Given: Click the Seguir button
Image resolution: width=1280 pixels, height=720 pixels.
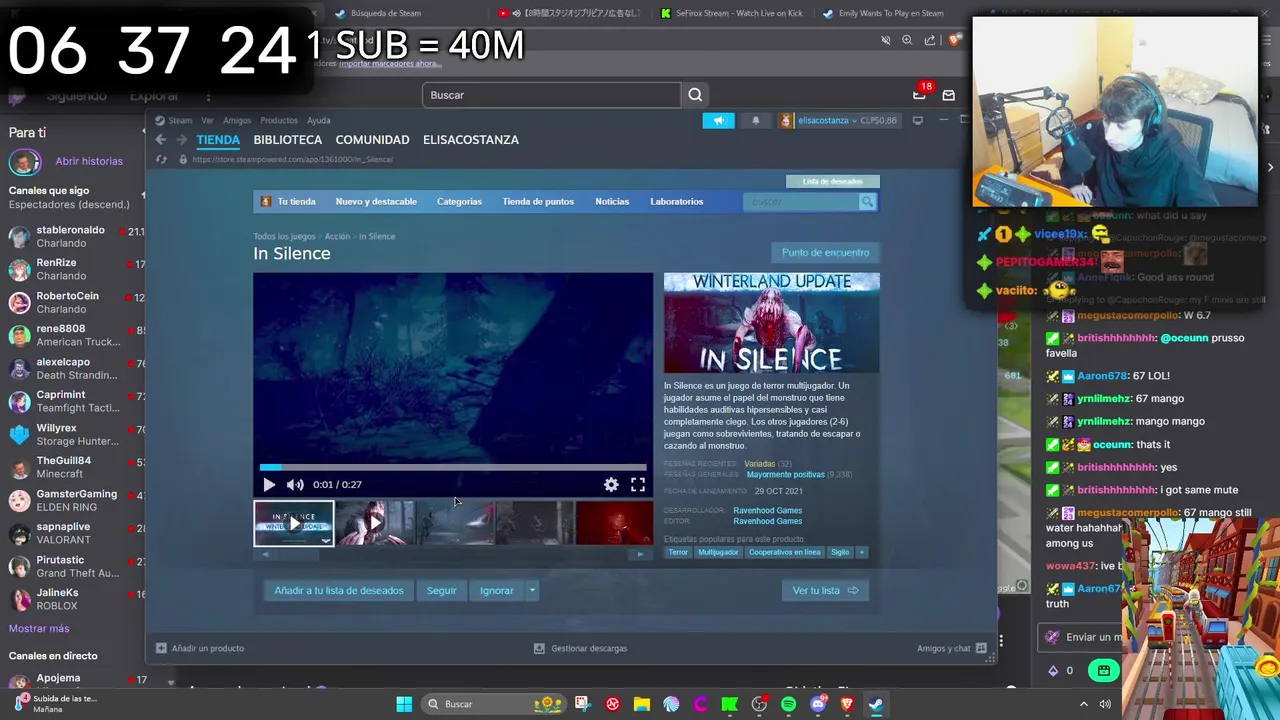Looking at the screenshot, I should tap(441, 591).
